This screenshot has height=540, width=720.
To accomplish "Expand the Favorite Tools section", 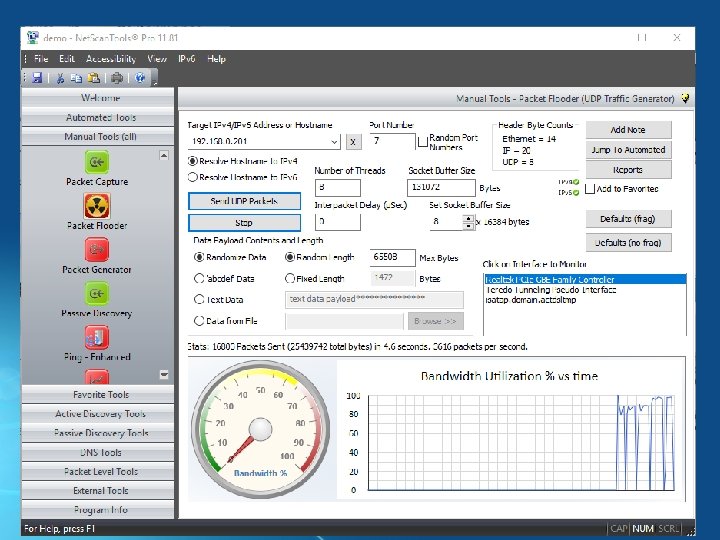I will click(100, 395).
